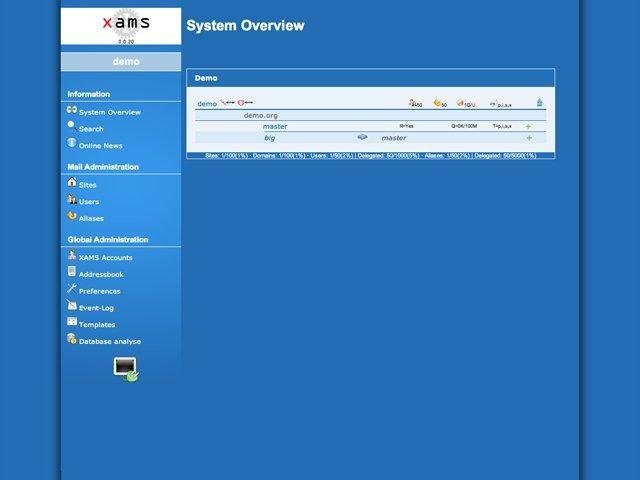Screen dimensions: 640x480
Task: Click the alias arrow icon in big row
Action: [362, 137]
